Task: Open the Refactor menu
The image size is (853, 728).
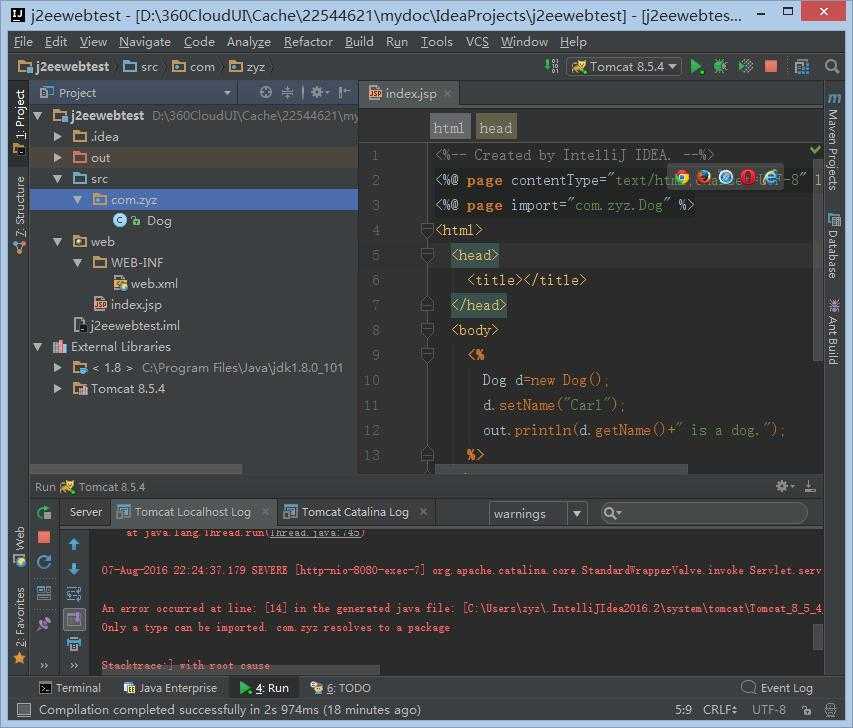Action: (308, 42)
